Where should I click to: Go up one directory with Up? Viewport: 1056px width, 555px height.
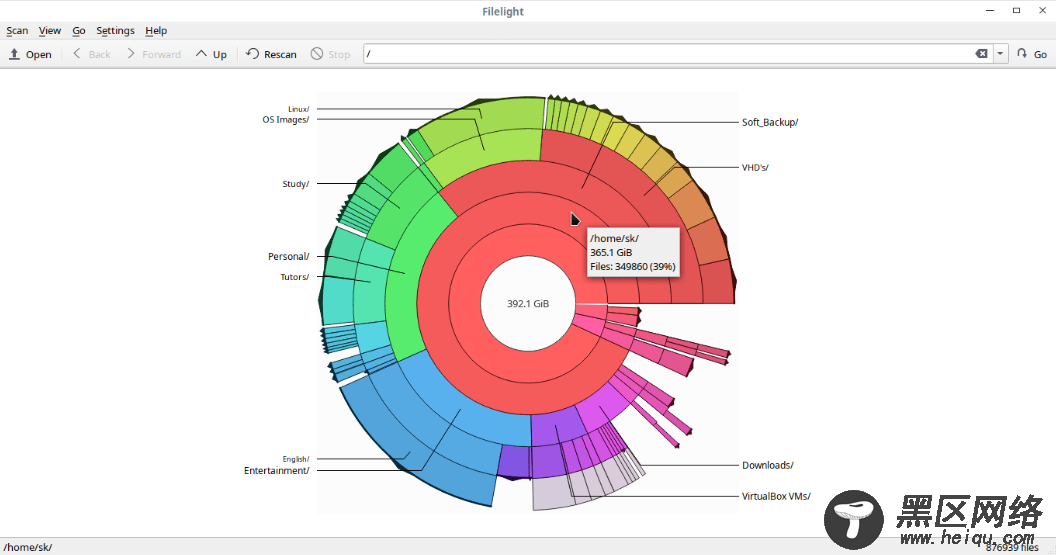211,54
